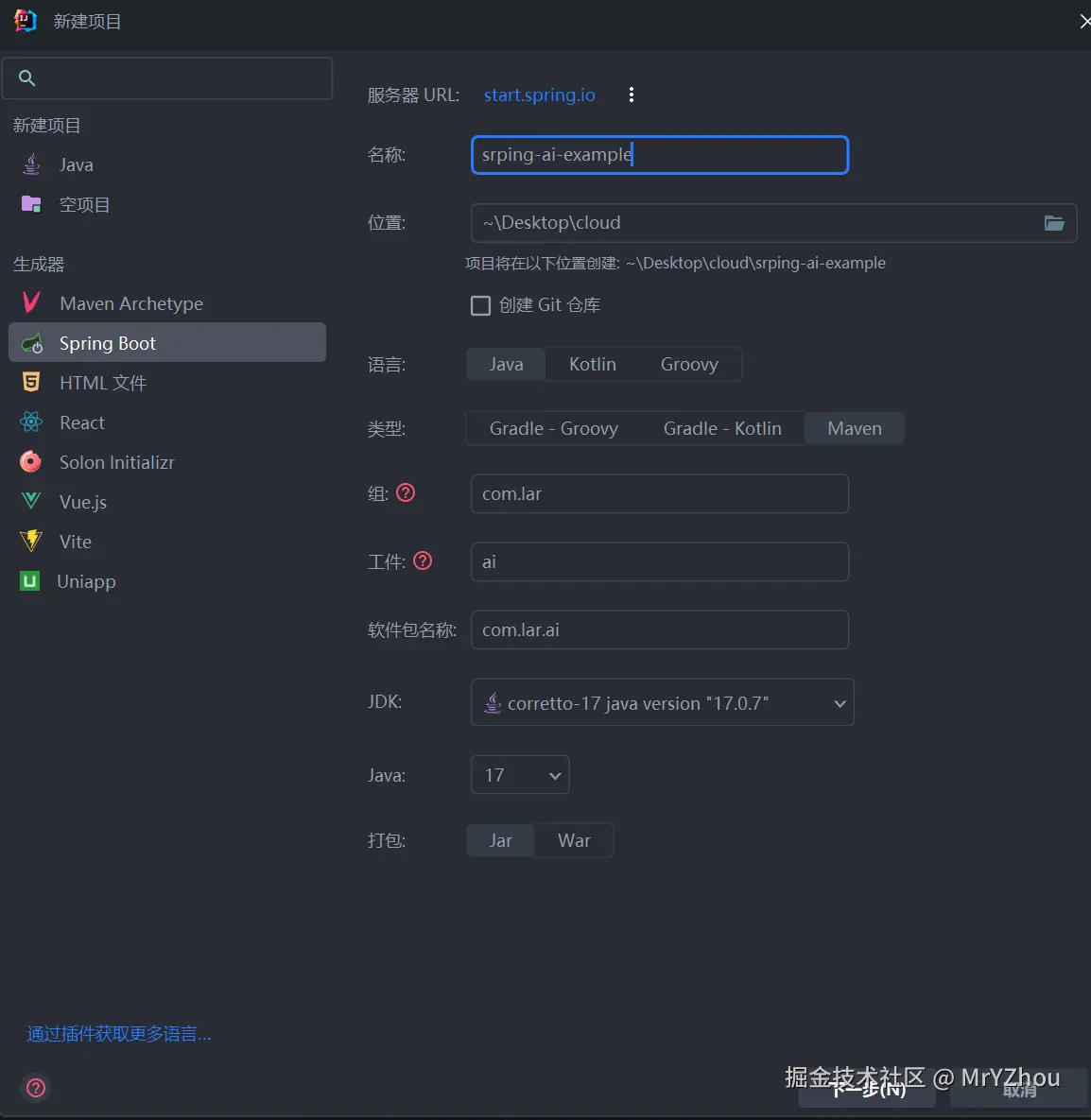Screen dimensions: 1091x1120
Task: Click the 组 field containing com.lar
Action: coord(660,493)
